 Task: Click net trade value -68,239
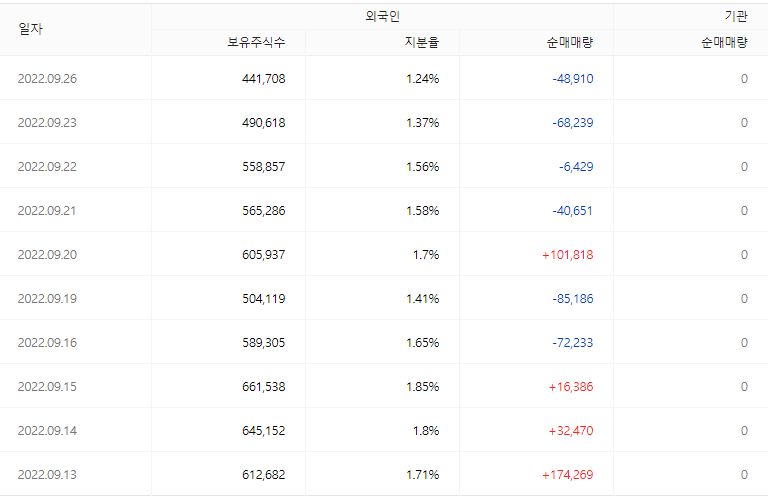click(x=573, y=122)
